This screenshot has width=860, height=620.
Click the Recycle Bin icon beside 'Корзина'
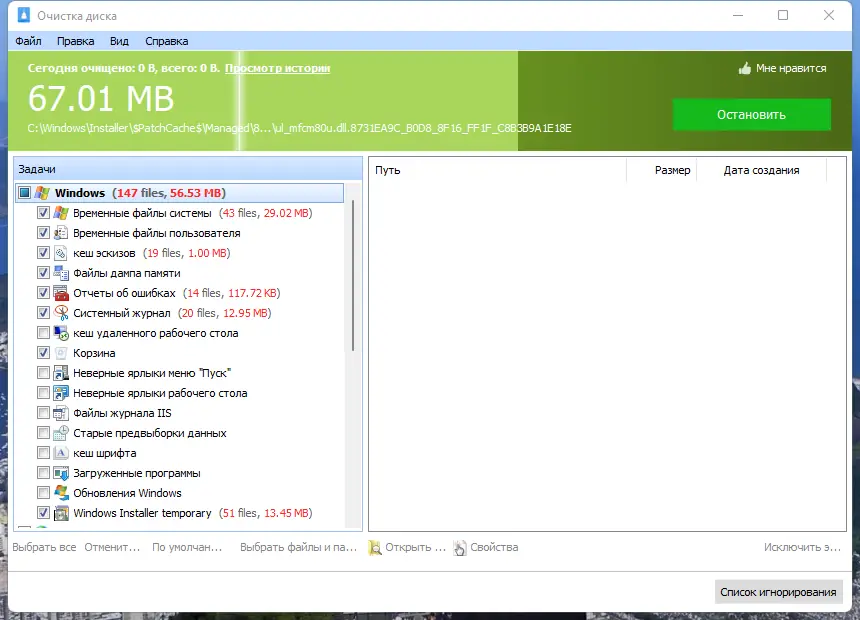click(x=62, y=352)
